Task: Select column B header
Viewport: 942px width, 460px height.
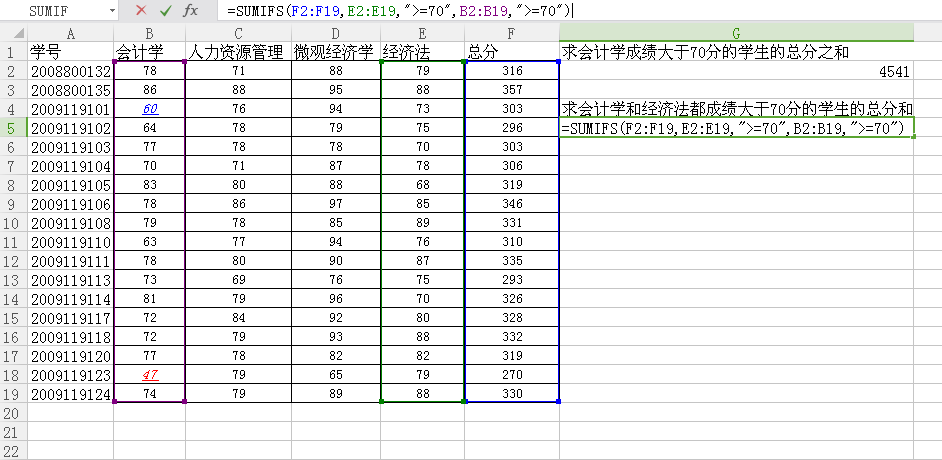Action: 150,33
